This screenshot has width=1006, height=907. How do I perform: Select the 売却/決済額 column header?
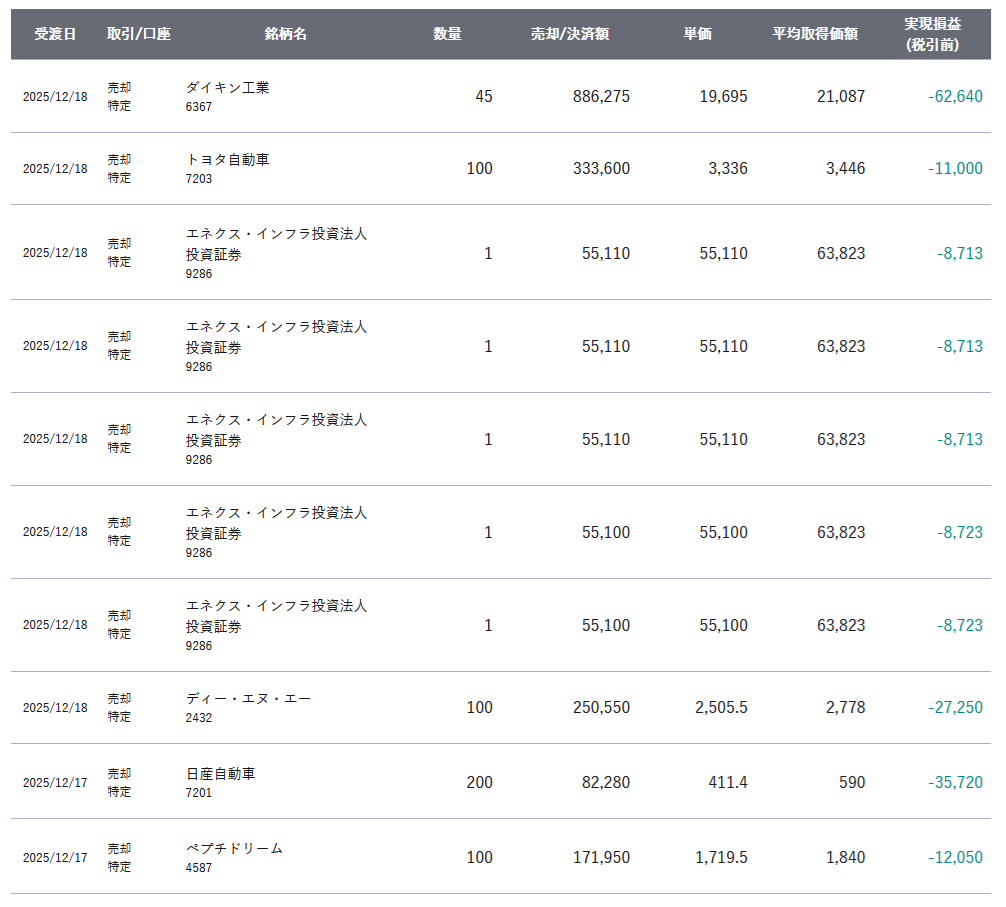[x=570, y=34]
